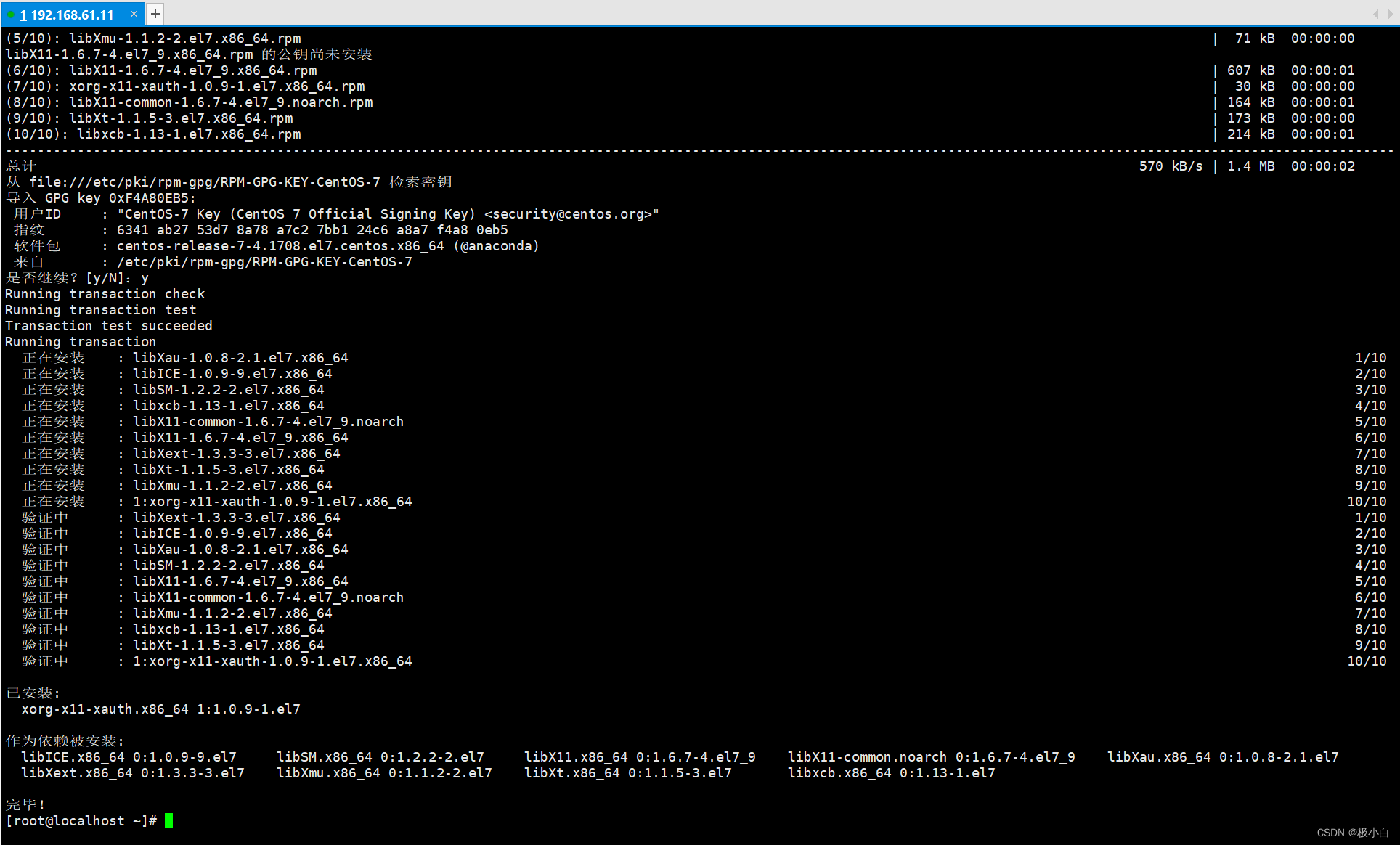Screen dimensions: 1400x845
Task: Click the GPG fingerprint 6341 ab27 line
Action: point(312,230)
